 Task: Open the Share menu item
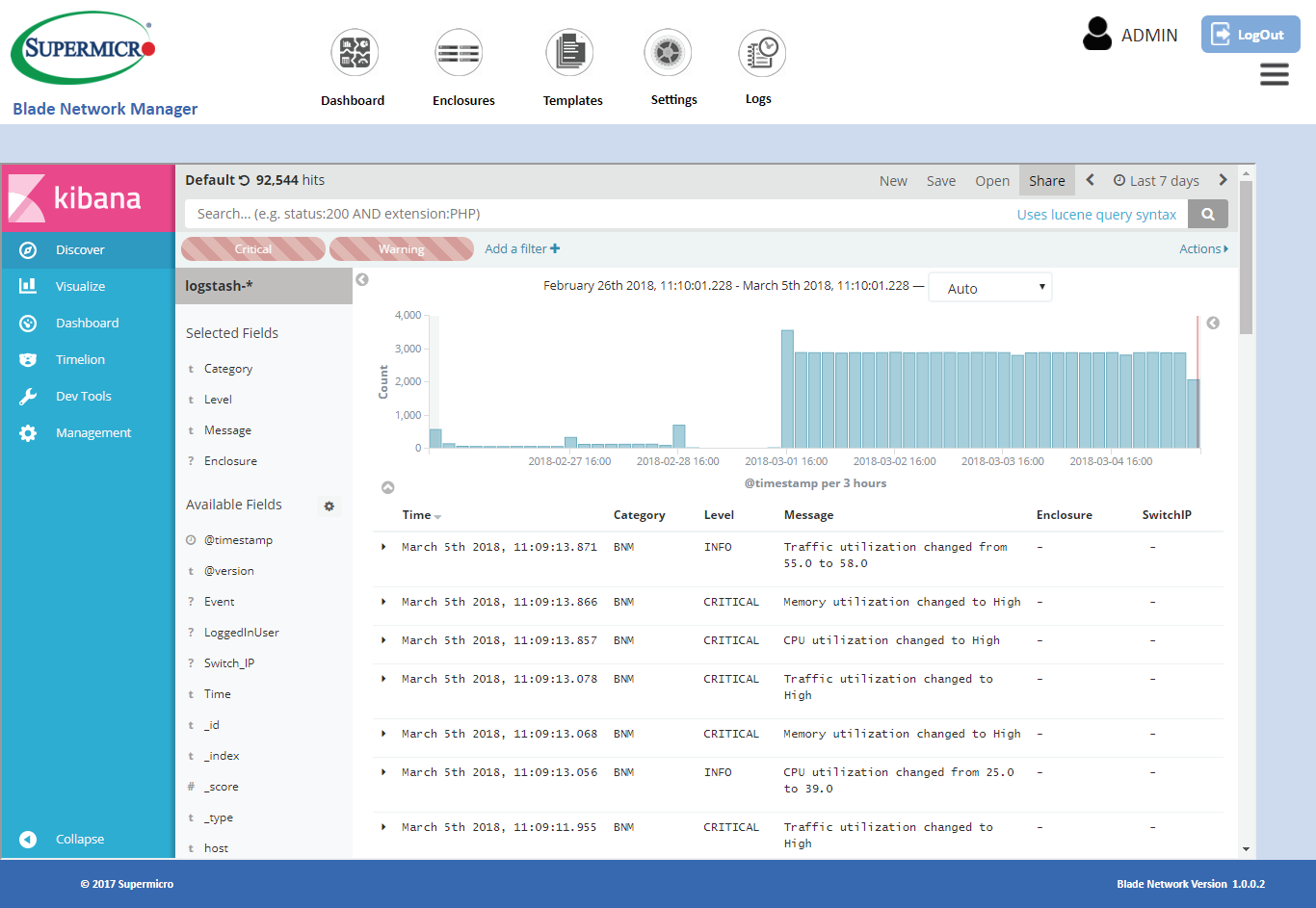pyautogui.click(x=1046, y=181)
